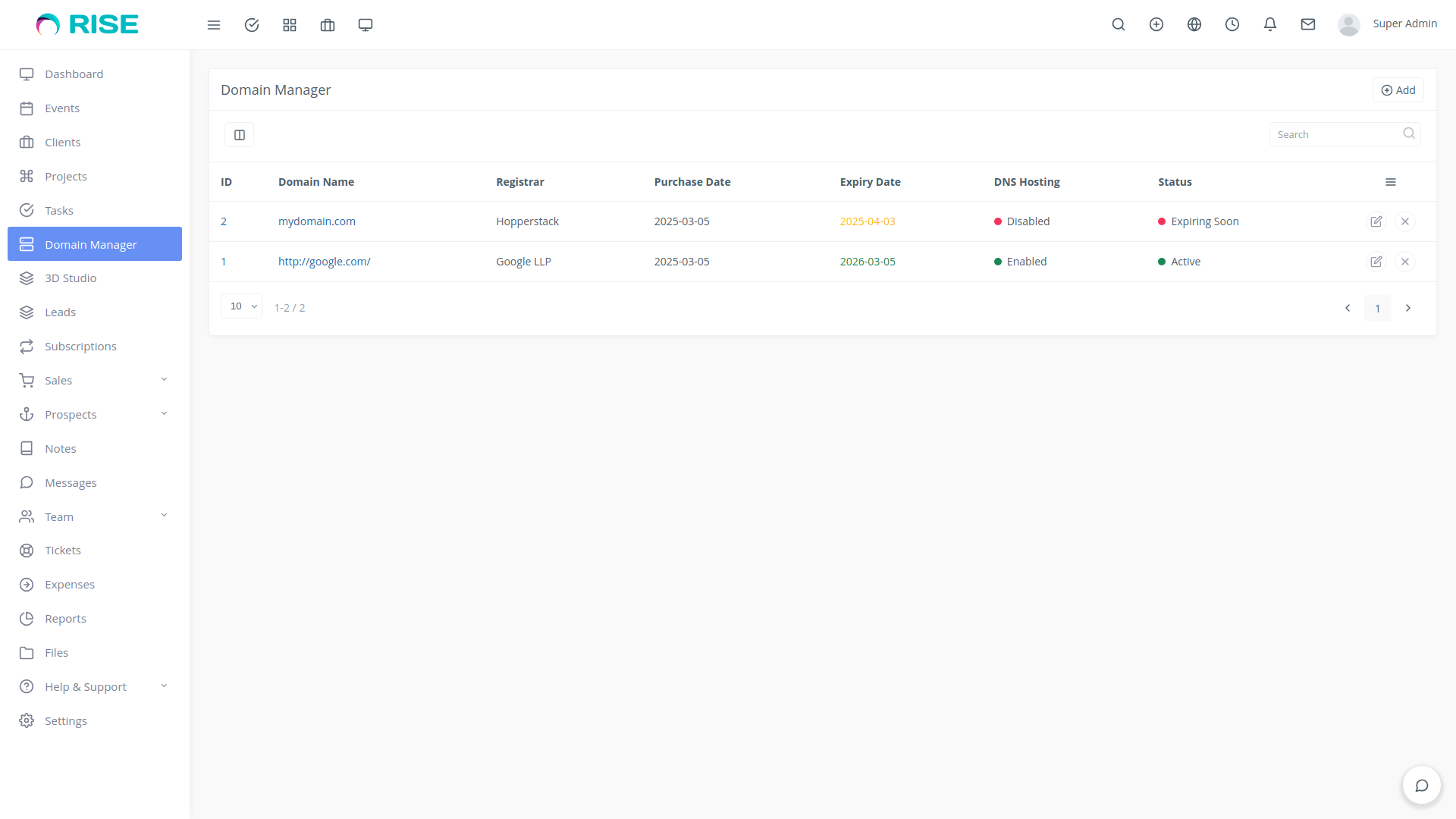Select Reports in the sidebar
Viewport: 1456px width, 819px height.
click(x=64, y=618)
